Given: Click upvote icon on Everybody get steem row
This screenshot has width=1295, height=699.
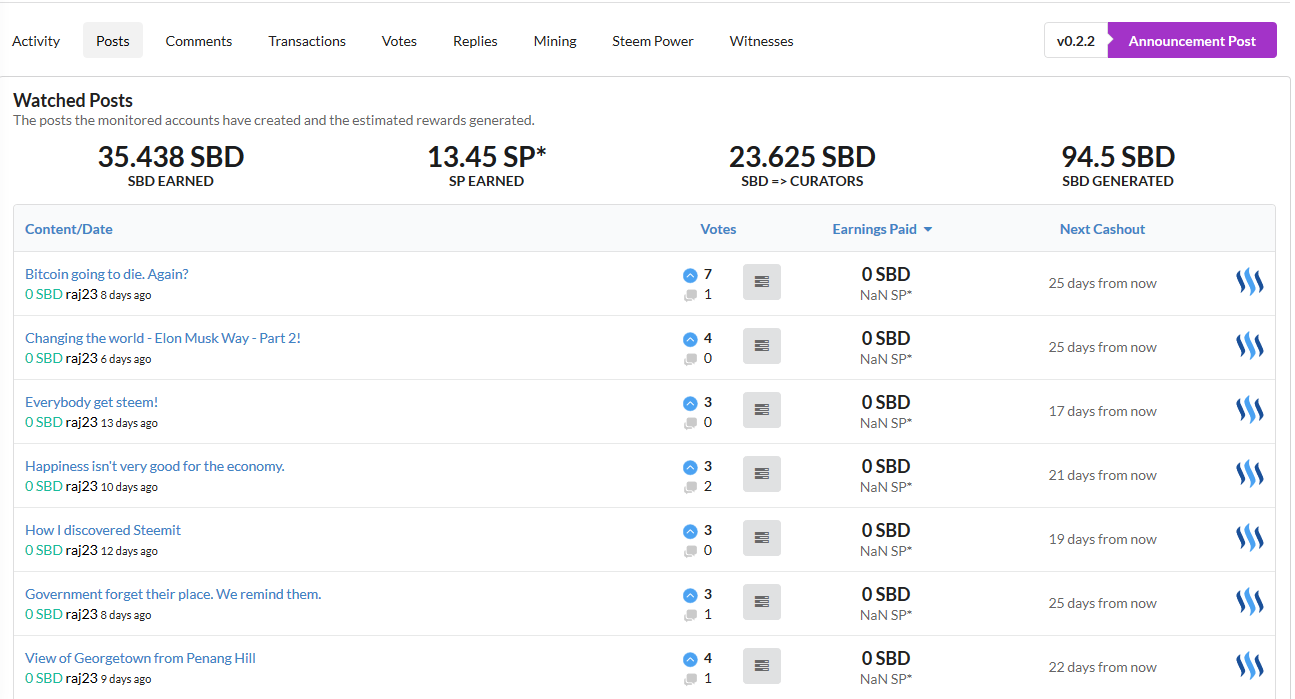Looking at the screenshot, I should point(690,403).
